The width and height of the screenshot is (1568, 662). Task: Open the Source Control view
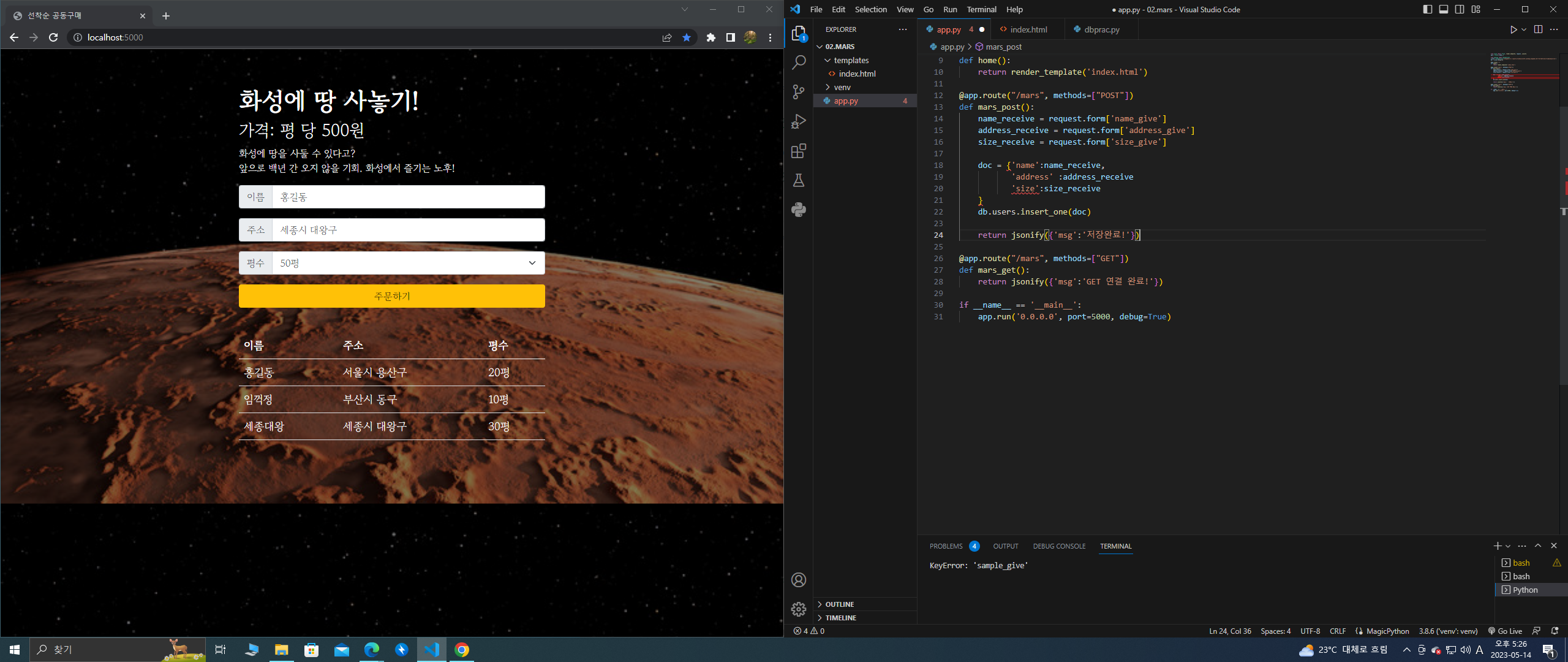(x=799, y=92)
